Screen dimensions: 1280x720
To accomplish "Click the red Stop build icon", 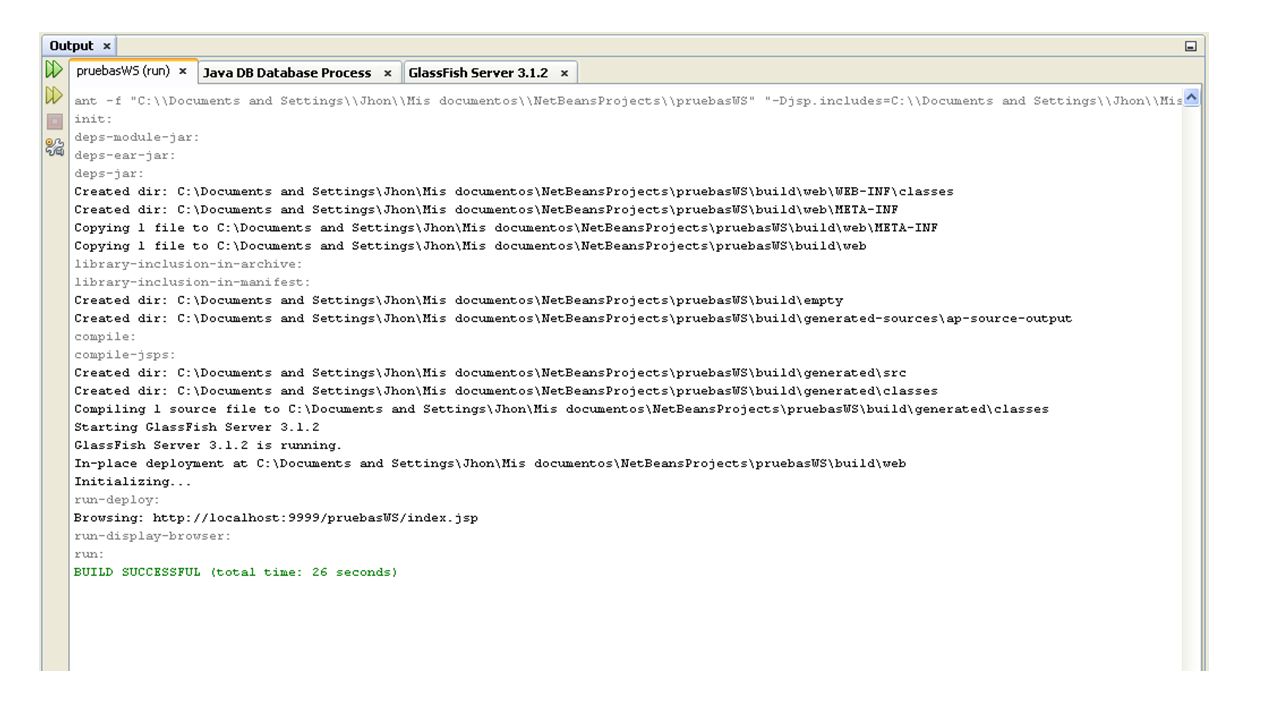I will [x=54, y=121].
